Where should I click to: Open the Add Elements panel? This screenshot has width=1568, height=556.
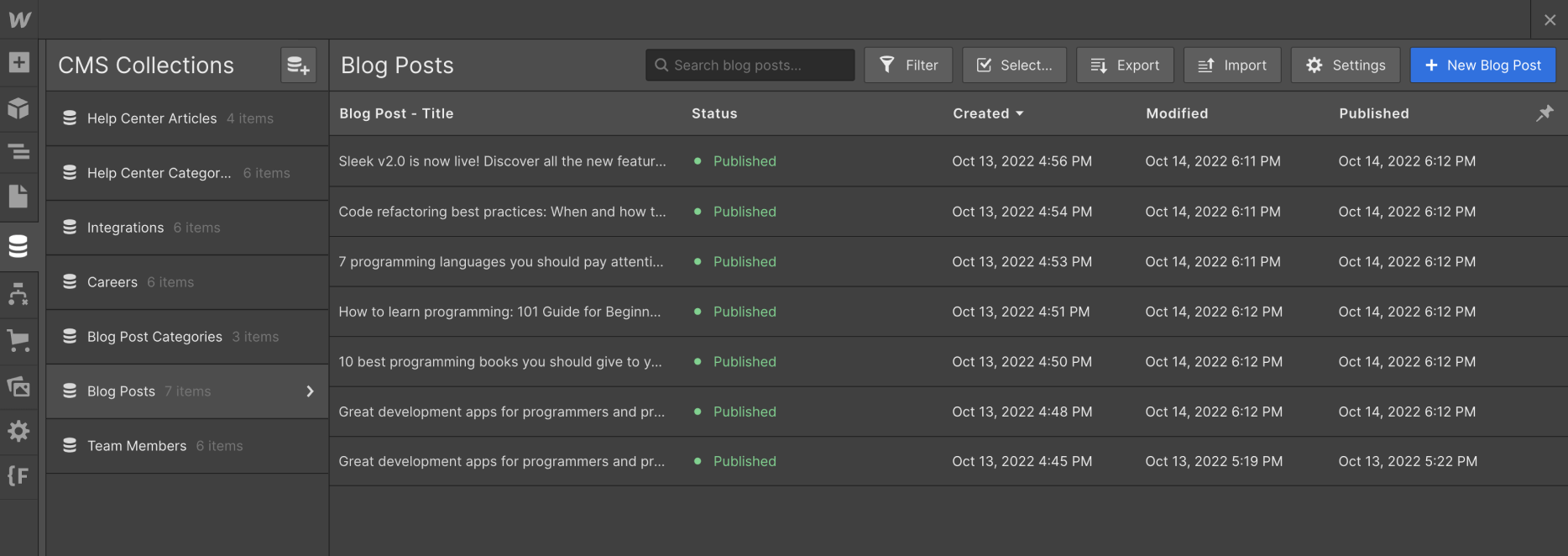(18, 62)
